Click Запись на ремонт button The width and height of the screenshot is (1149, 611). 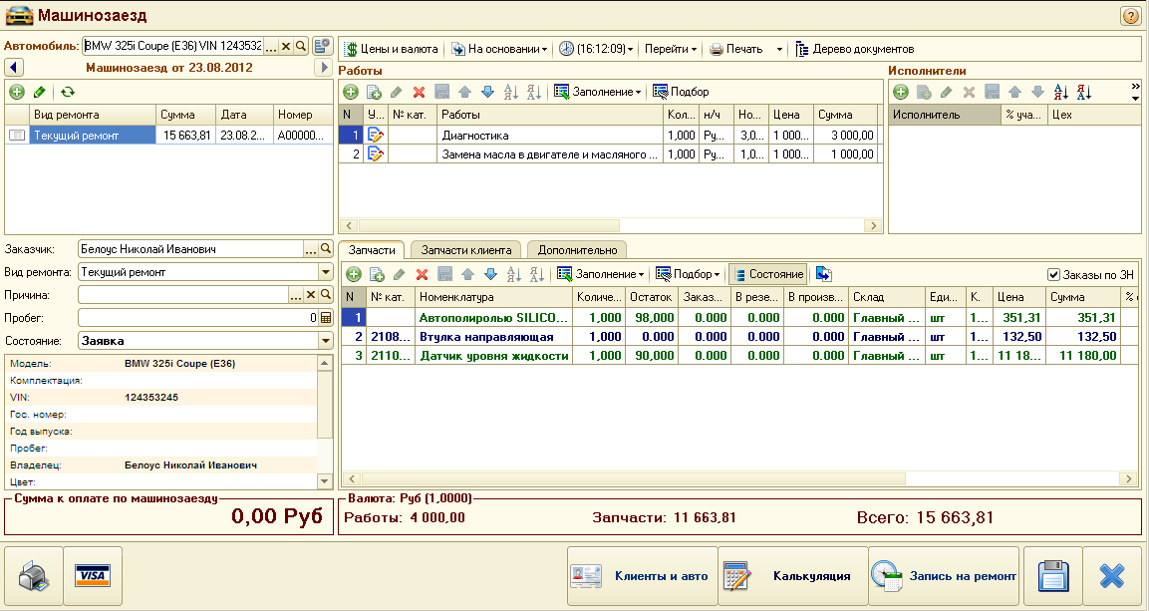(x=944, y=576)
